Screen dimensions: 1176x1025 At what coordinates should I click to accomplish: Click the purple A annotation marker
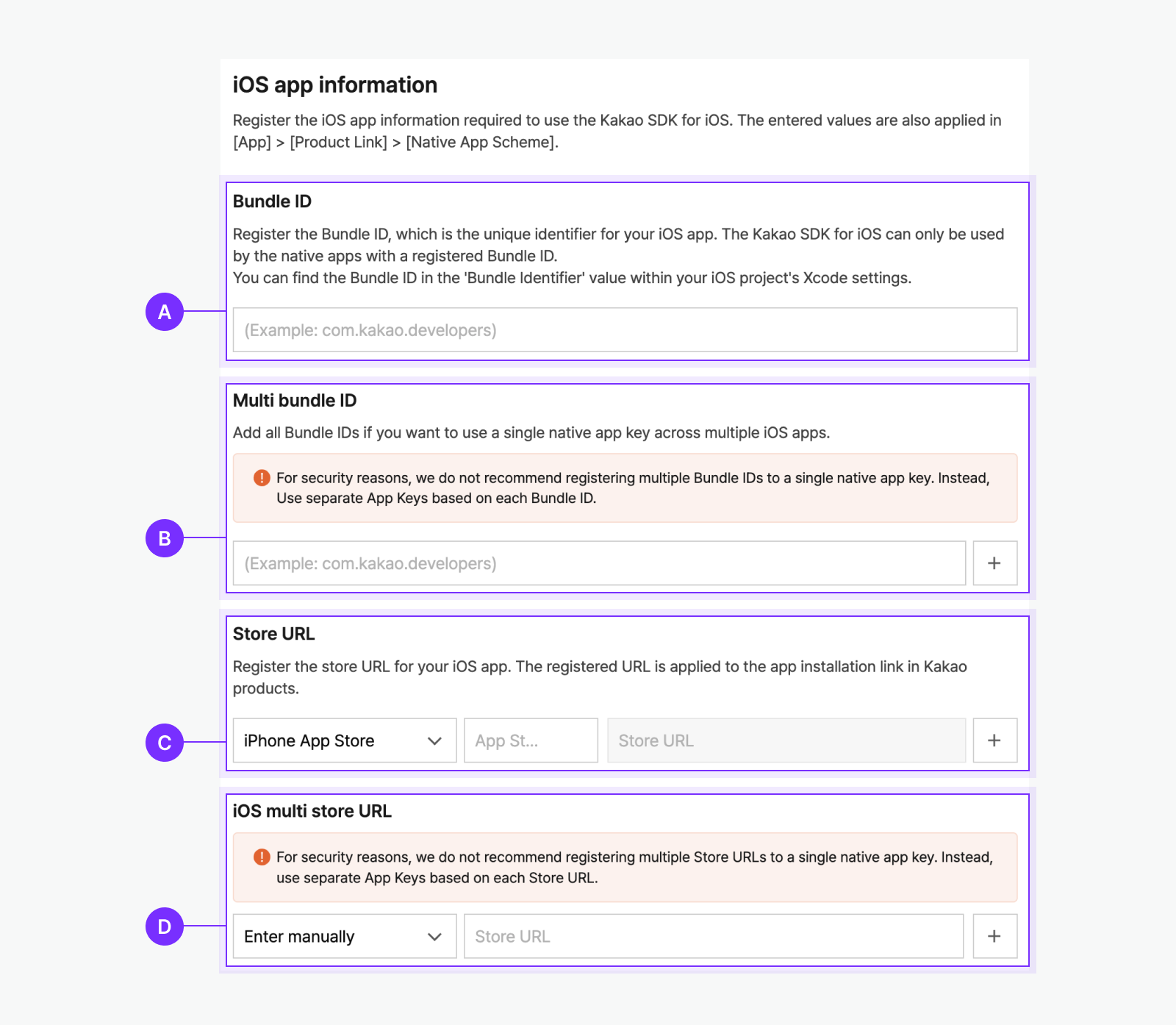coord(165,312)
